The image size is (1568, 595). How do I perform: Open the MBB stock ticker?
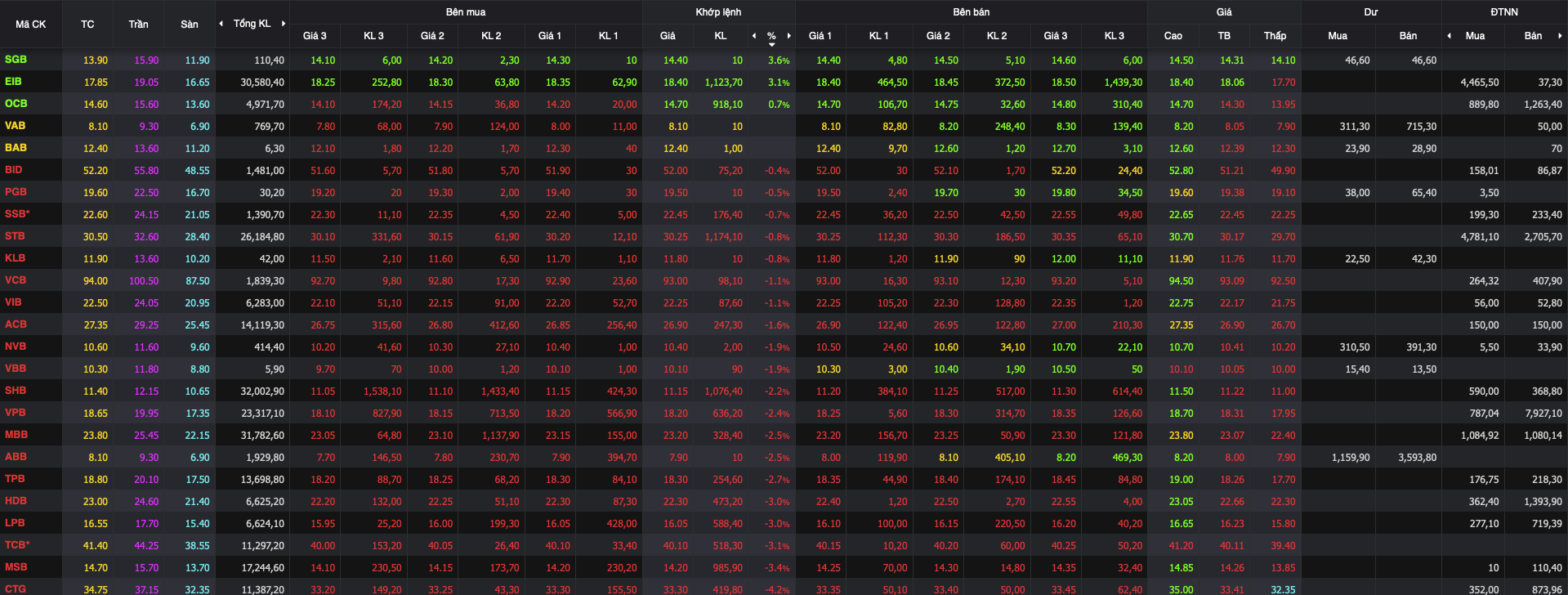(16, 435)
